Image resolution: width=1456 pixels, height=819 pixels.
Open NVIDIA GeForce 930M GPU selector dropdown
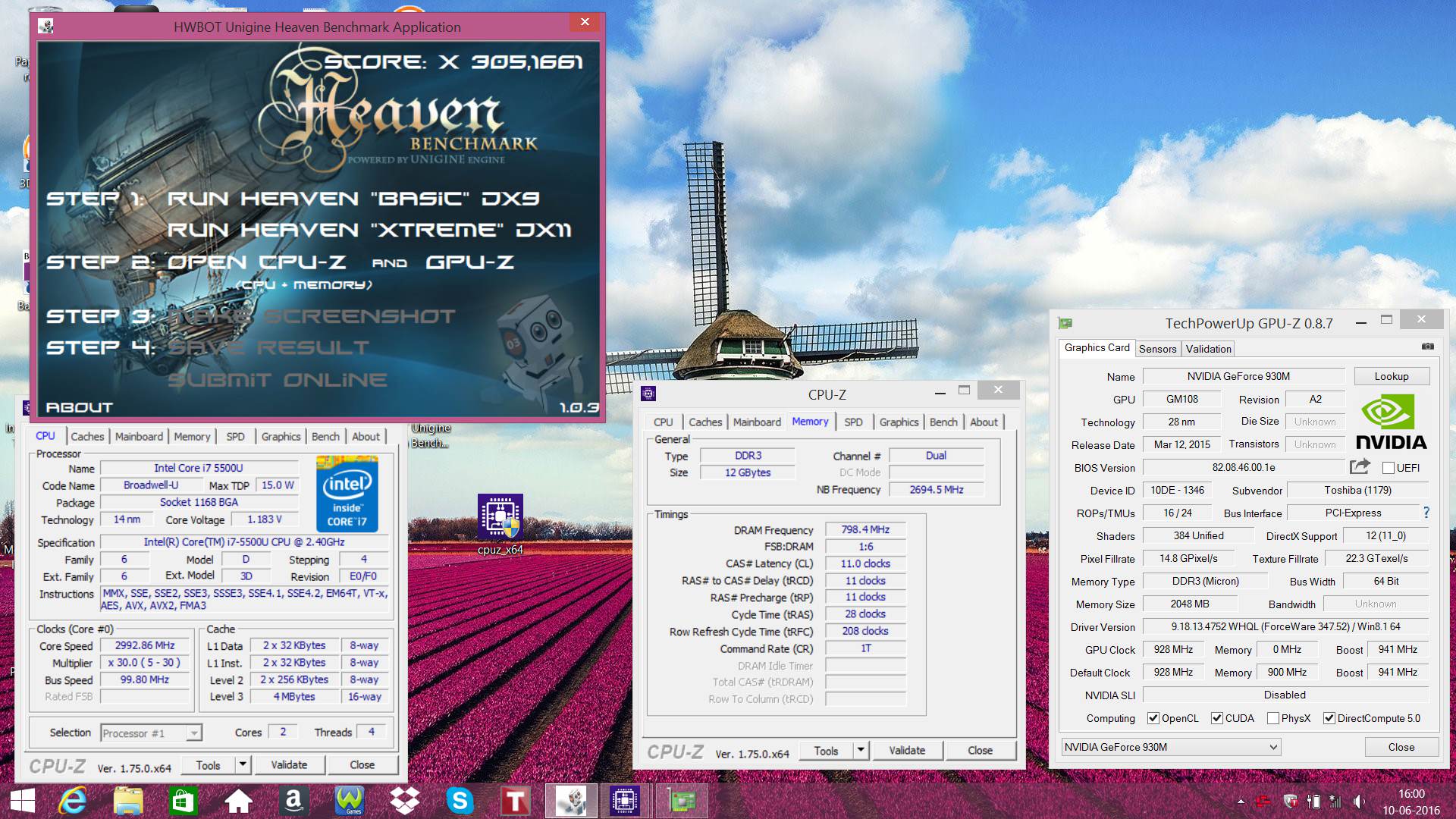click(1171, 747)
